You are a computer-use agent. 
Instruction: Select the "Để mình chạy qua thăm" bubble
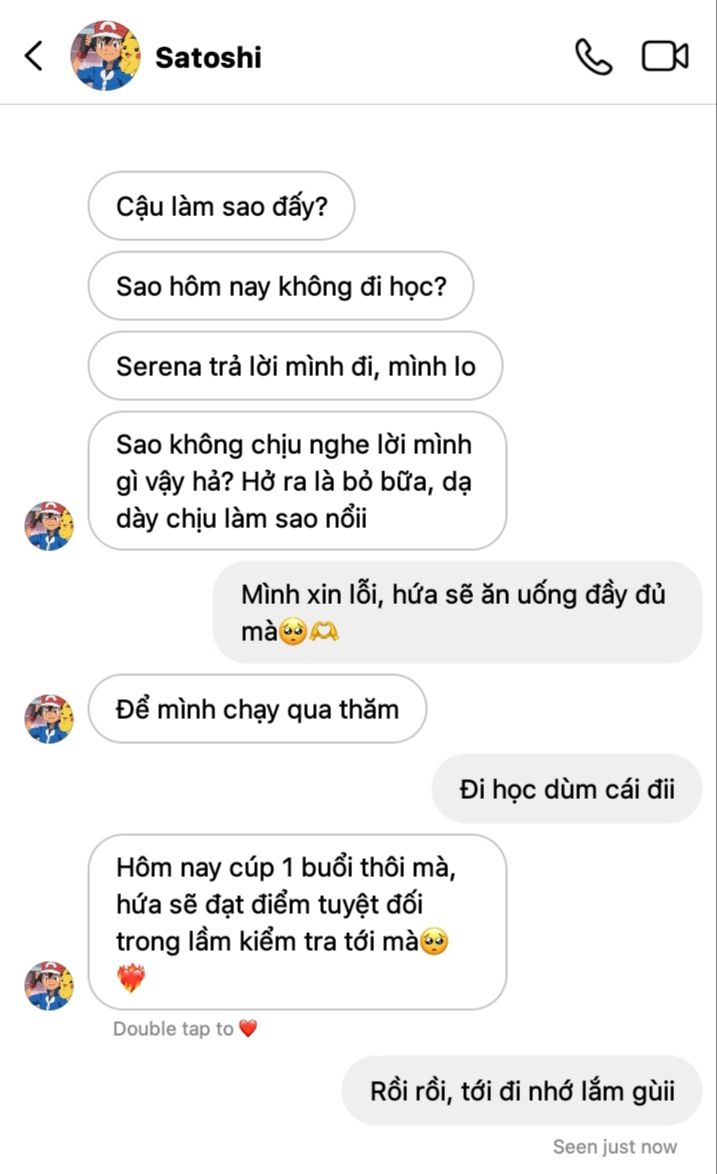[x=257, y=709]
